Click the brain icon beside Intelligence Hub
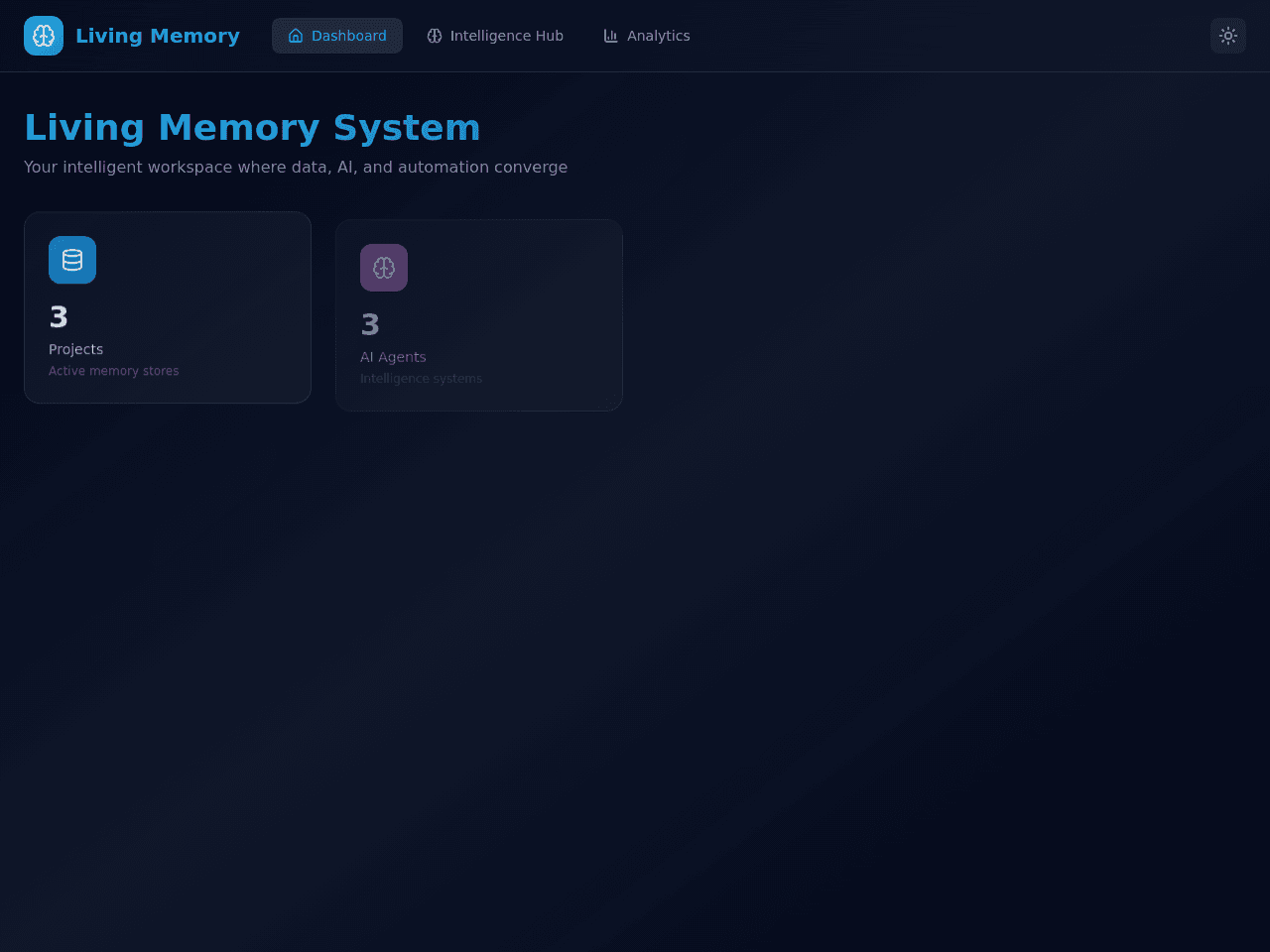Viewport: 1270px width, 952px height. pyautogui.click(x=435, y=36)
